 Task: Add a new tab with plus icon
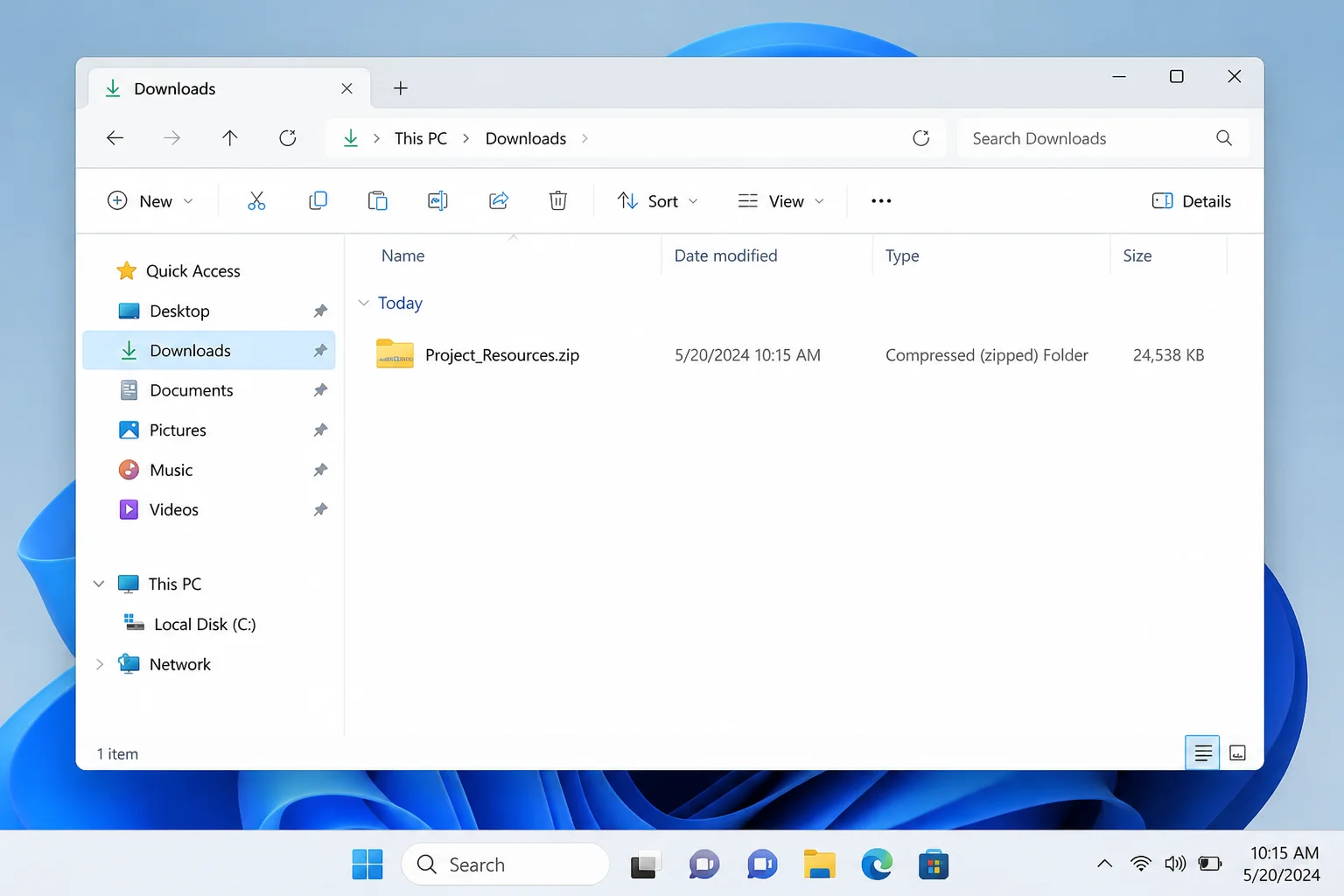click(401, 88)
